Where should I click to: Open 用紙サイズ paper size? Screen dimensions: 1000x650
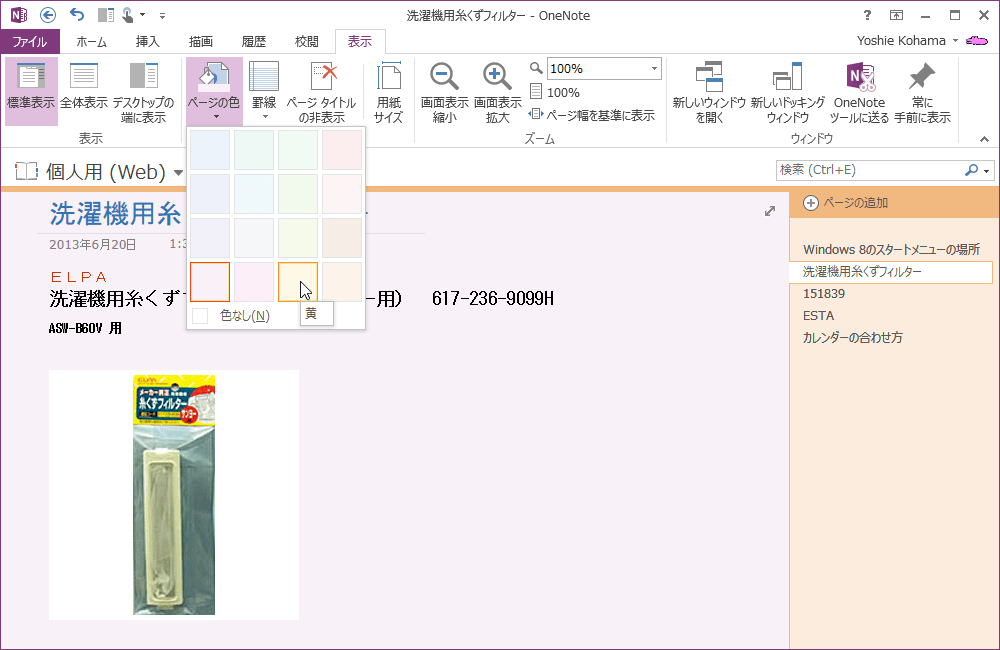pos(388,91)
